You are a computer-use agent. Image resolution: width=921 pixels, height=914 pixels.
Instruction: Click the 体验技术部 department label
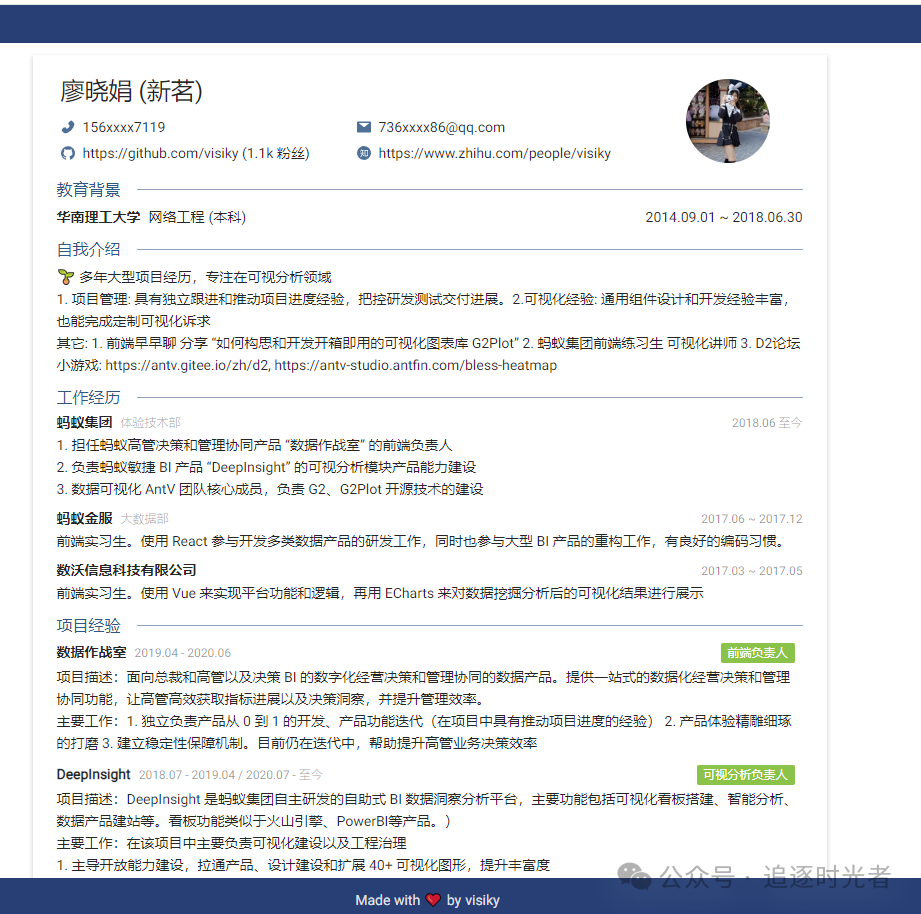point(149,422)
